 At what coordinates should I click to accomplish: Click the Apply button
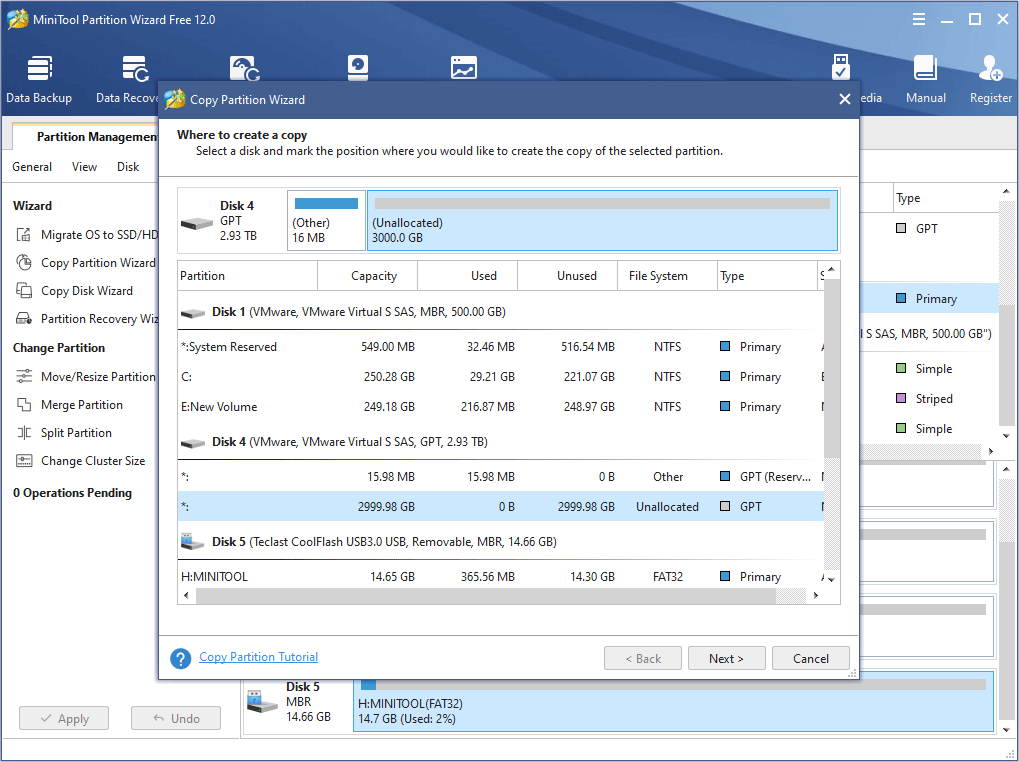[x=64, y=718]
